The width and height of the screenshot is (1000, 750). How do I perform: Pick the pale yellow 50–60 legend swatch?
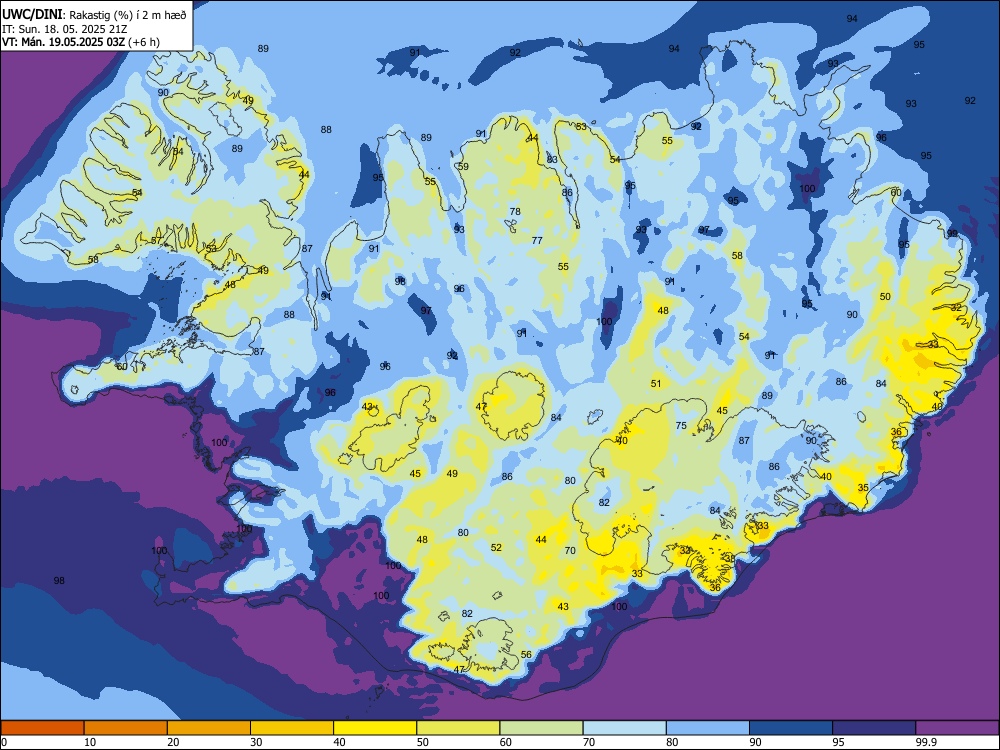[458, 728]
